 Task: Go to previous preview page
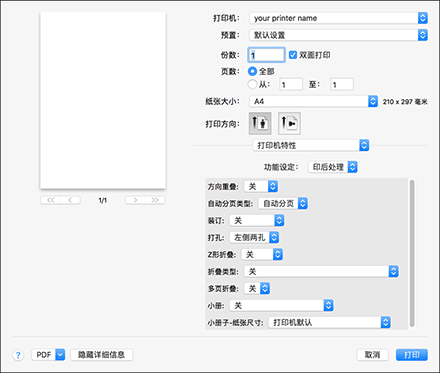click(x=70, y=200)
